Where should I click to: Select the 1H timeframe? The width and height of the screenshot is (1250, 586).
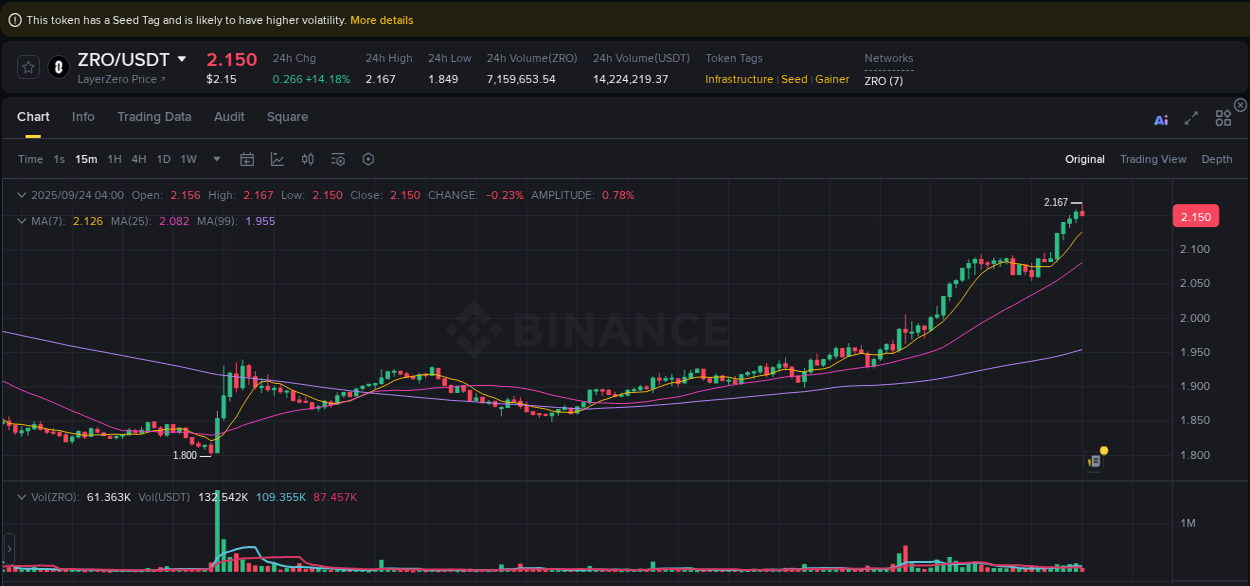click(x=114, y=159)
